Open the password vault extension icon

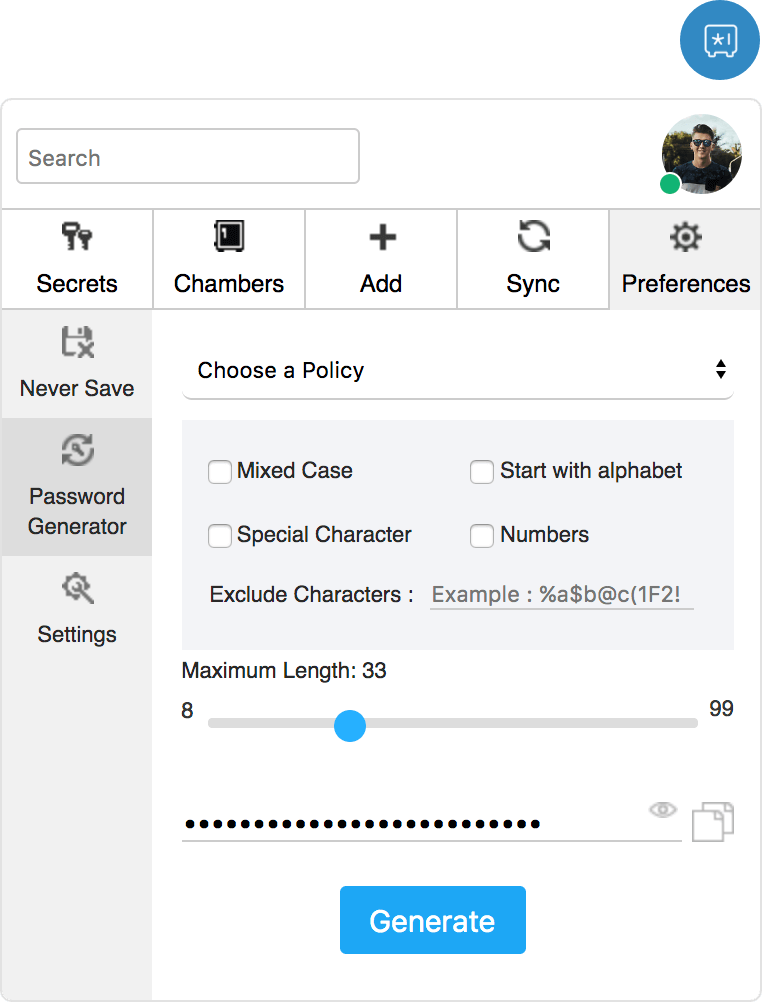pos(720,40)
